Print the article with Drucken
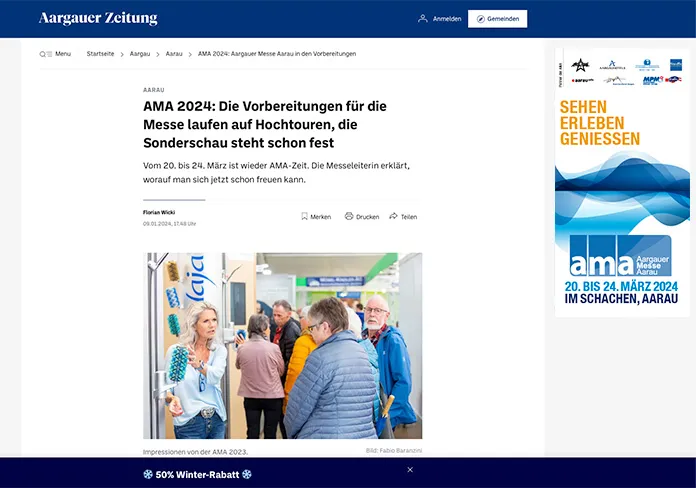The width and height of the screenshot is (696, 488). (x=368, y=217)
